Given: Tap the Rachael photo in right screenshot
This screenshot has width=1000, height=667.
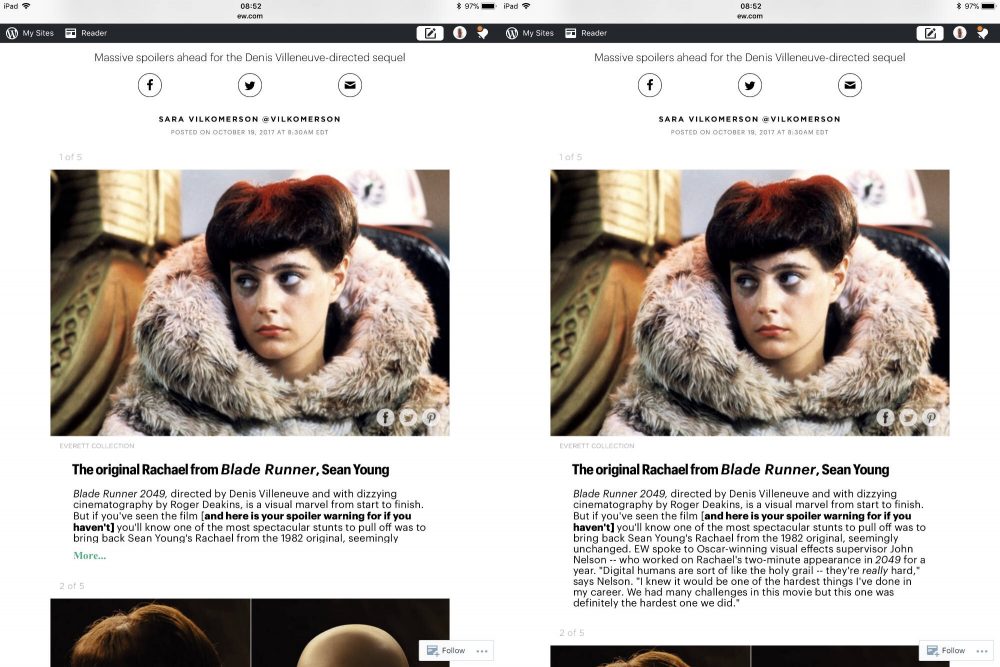Looking at the screenshot, I should [x=750, y=303].
